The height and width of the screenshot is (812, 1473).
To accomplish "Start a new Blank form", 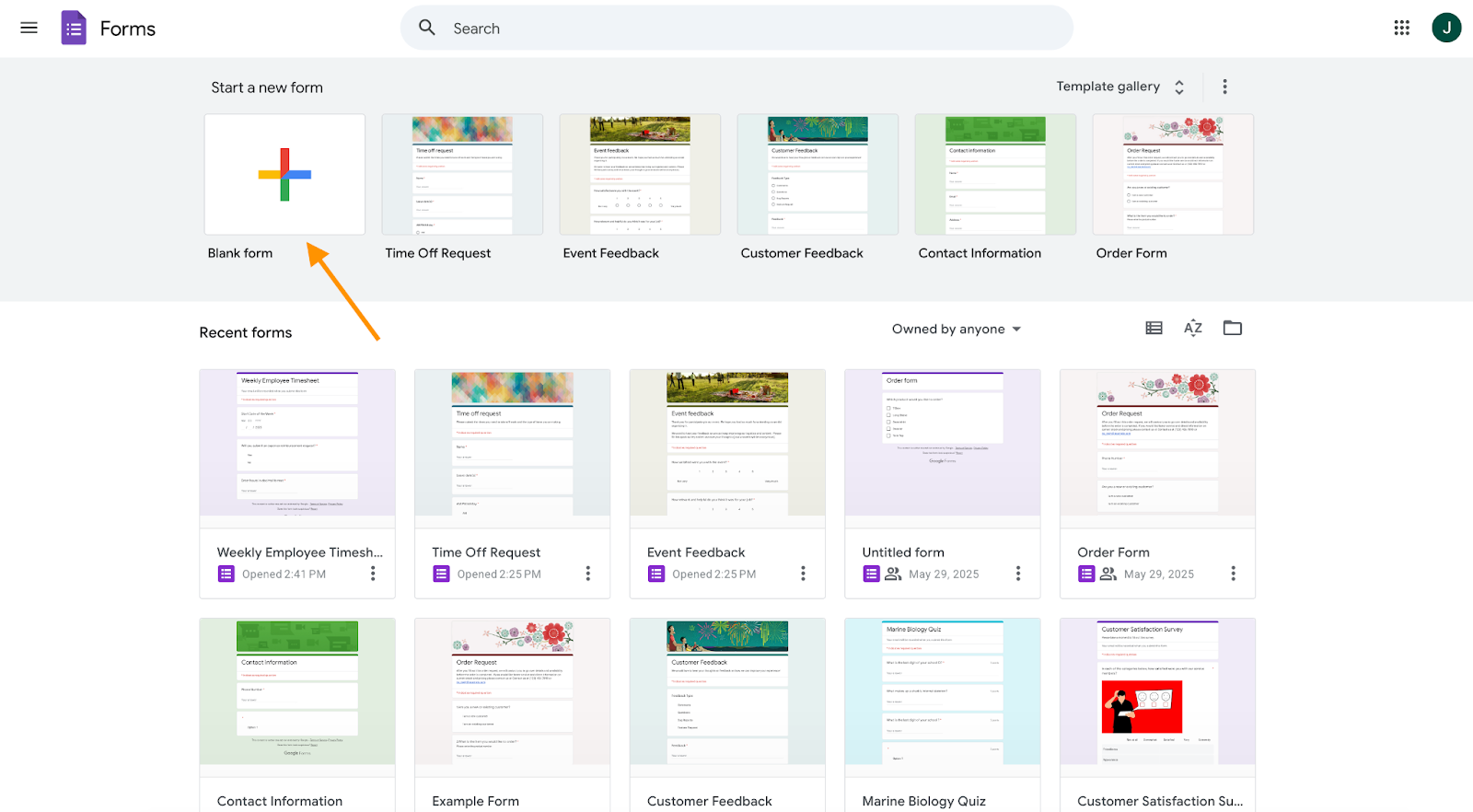I will coord(284,174).
